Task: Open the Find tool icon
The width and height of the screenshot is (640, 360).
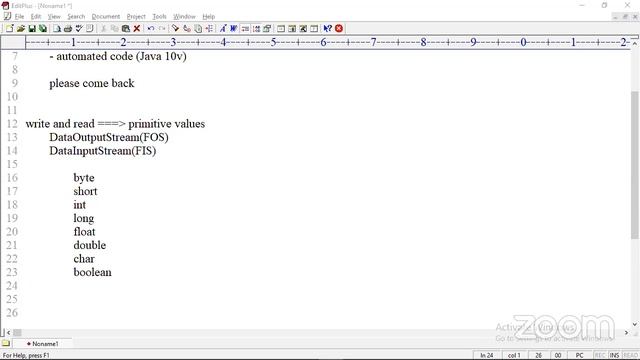Action: point(176,29)
